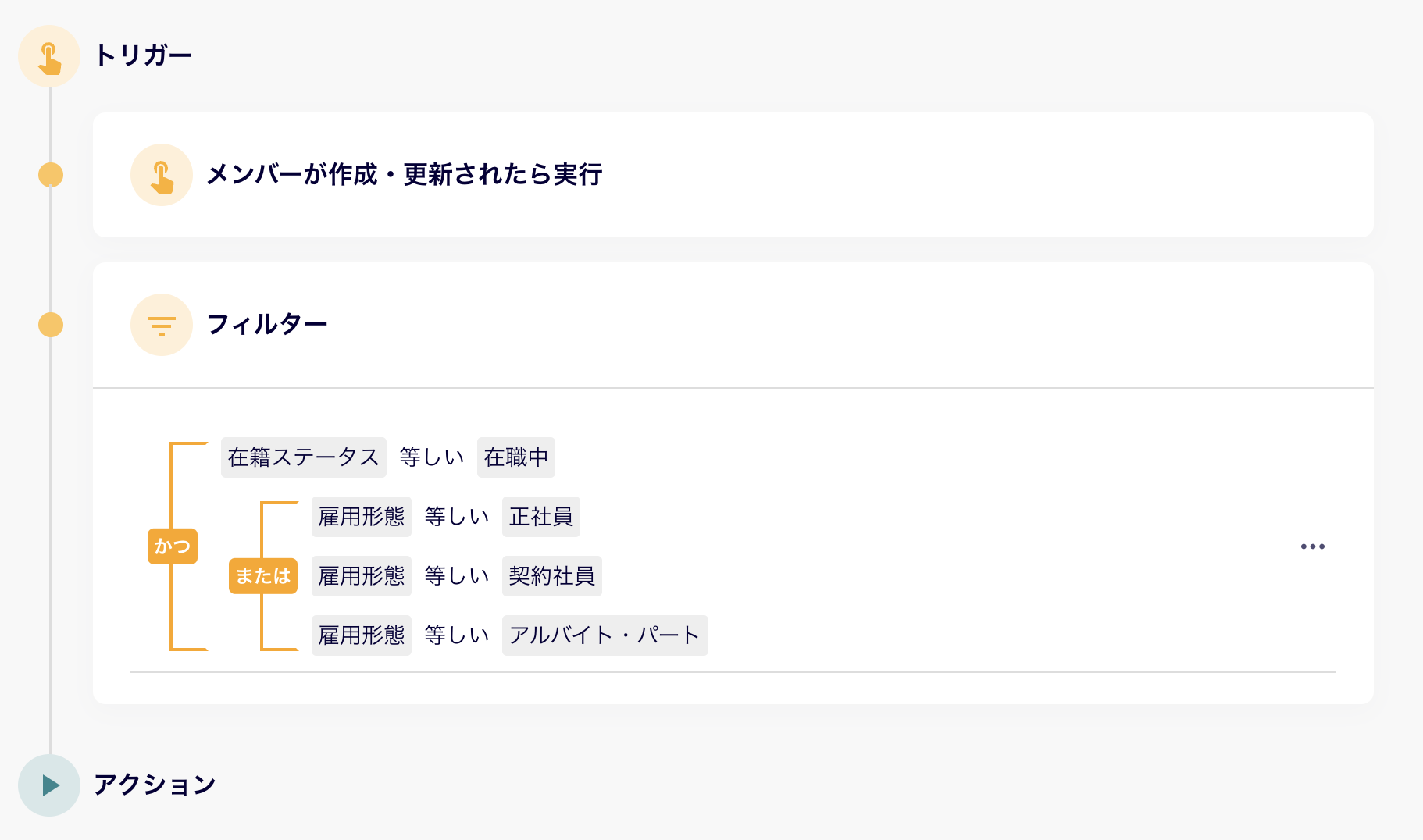Open the 在職中 value selector

click(x=515, y=457)
